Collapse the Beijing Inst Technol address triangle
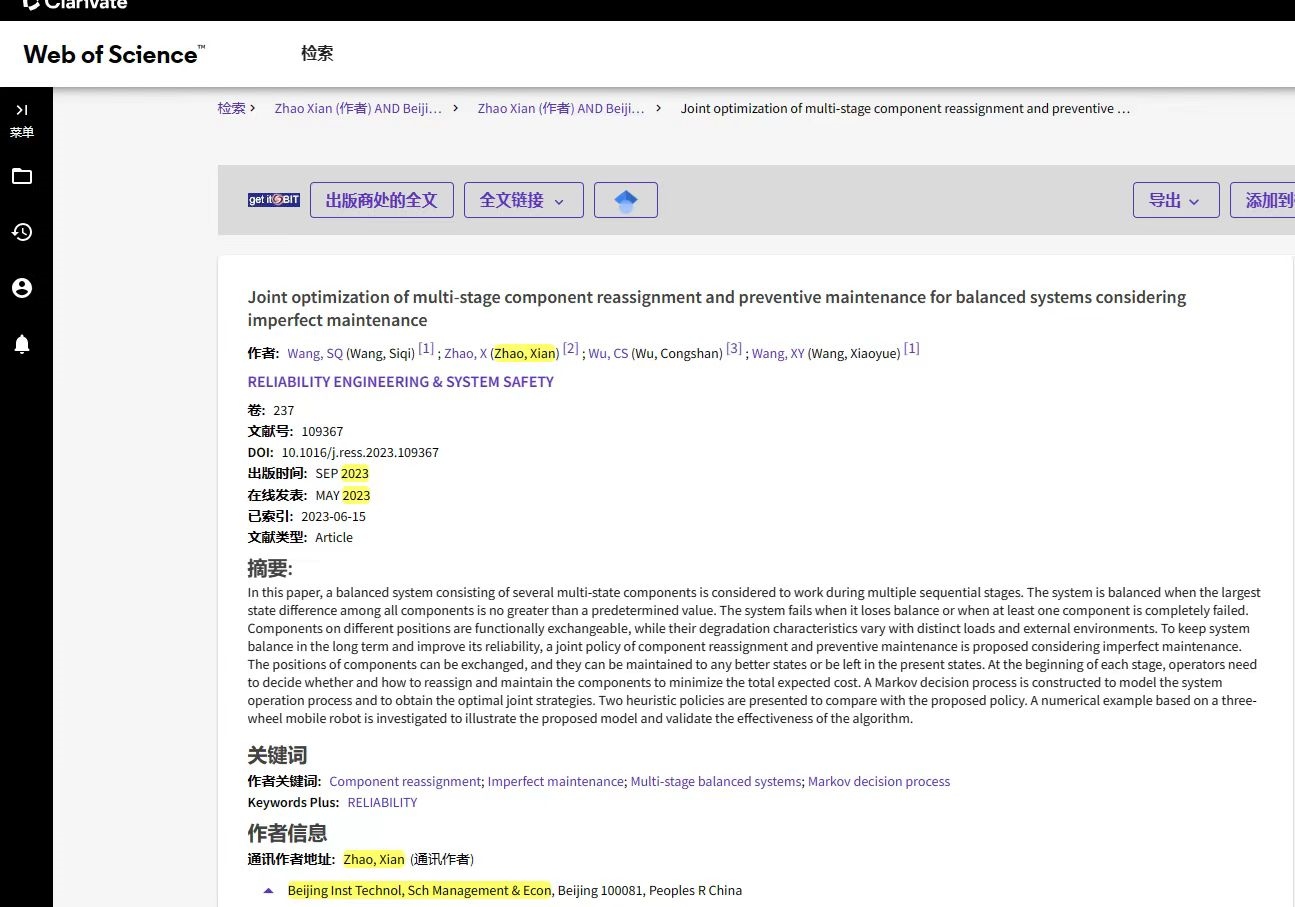Viewport: 1295px width, 907px height. (268, 890)
